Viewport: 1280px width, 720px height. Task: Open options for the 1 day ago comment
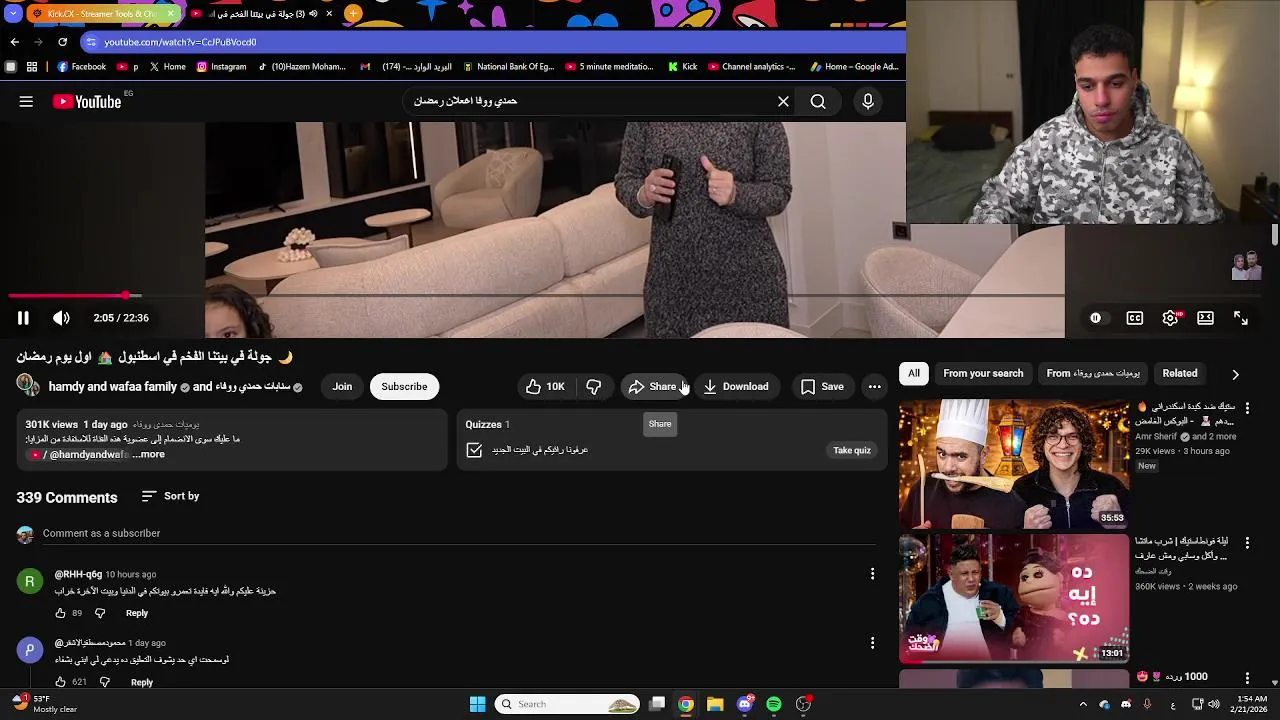872,643
